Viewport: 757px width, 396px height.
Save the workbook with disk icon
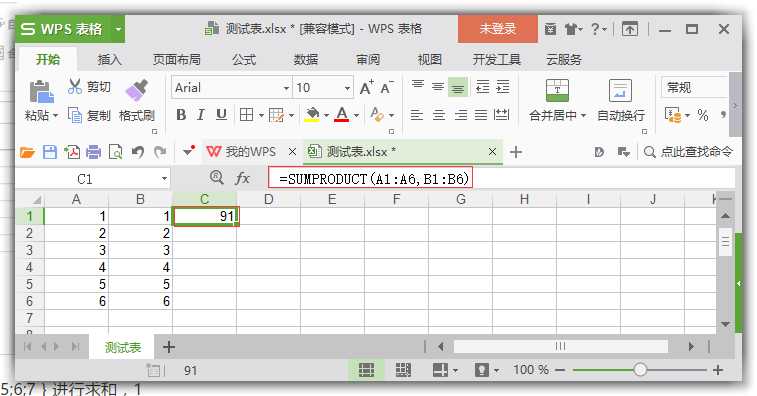tap(50, 153)
